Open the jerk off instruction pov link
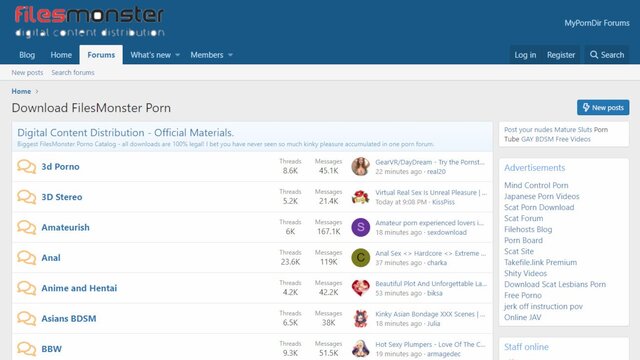The height and width of the screenshot is (360, 640). click(x=543, y=306)
